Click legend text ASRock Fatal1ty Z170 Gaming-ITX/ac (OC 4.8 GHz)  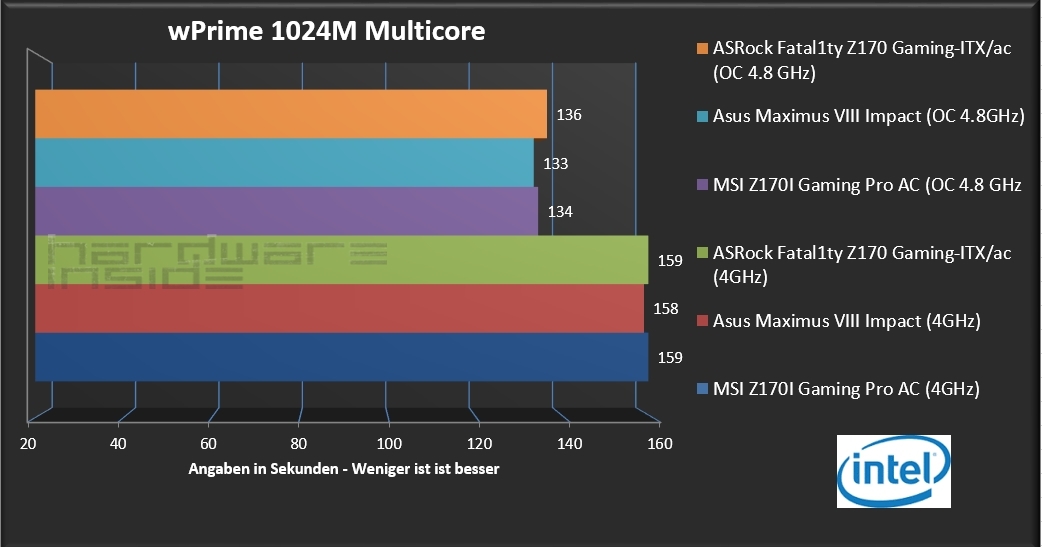coord(862,60)
